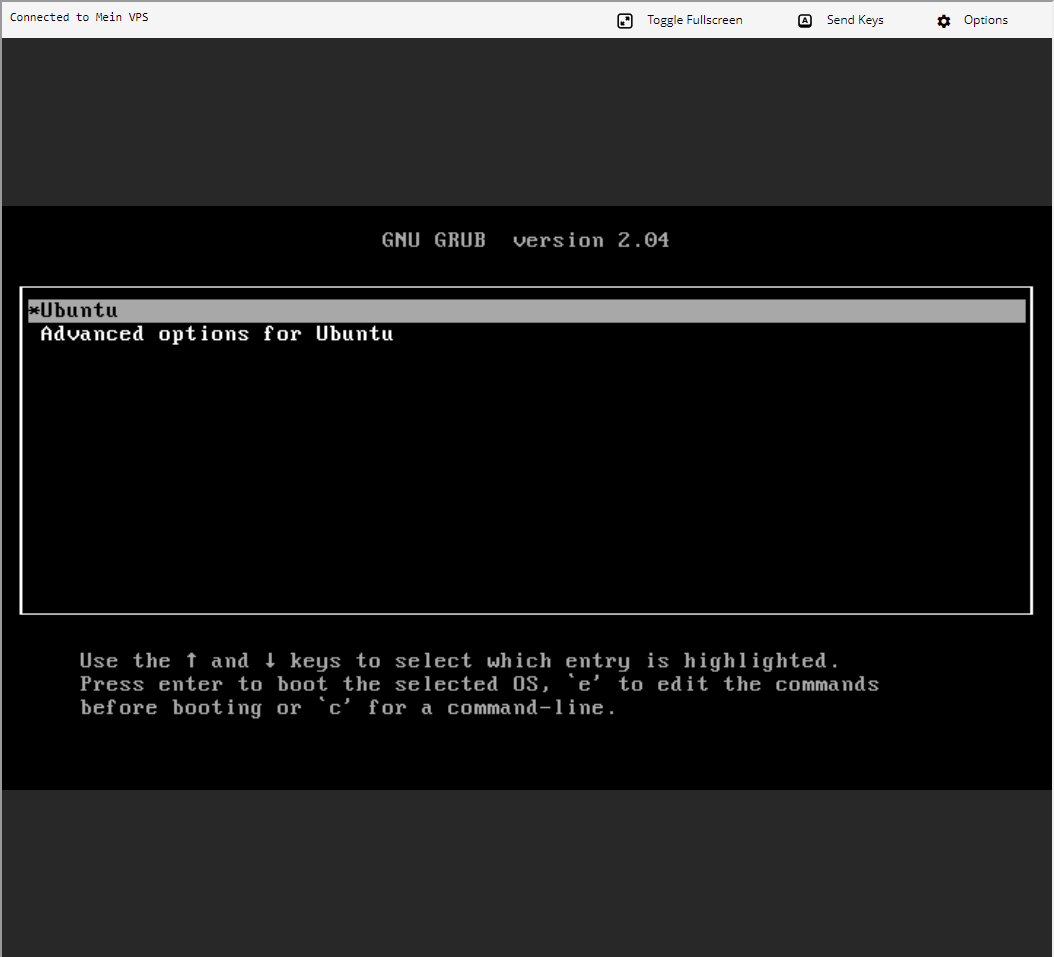Open the Send Keys menu label

pyautogui.click(x=854, y=20)
